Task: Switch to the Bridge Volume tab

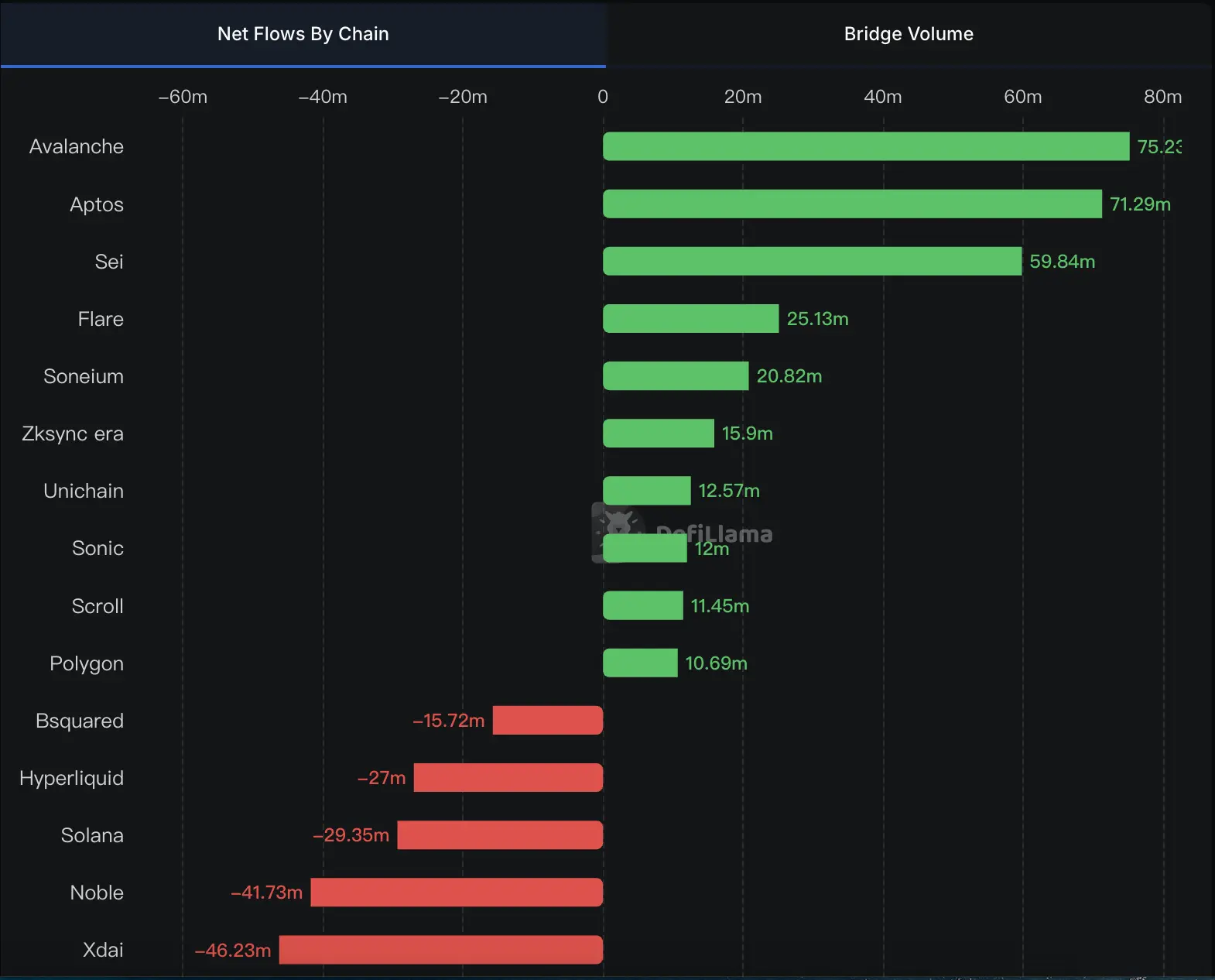Action: click(x=909, y=34)
